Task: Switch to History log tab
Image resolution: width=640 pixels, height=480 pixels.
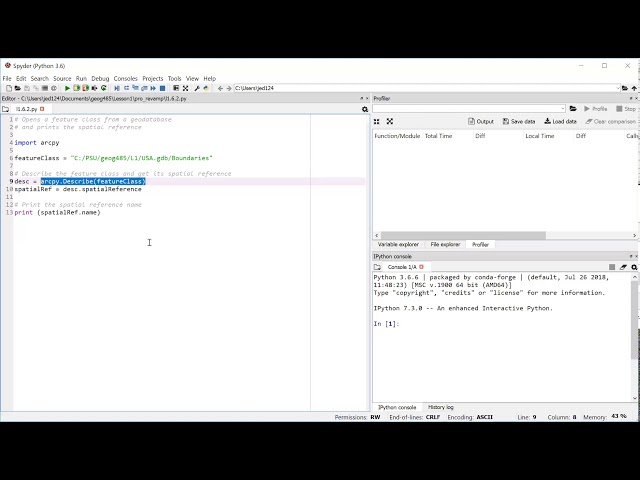Action: pos(440,407)
